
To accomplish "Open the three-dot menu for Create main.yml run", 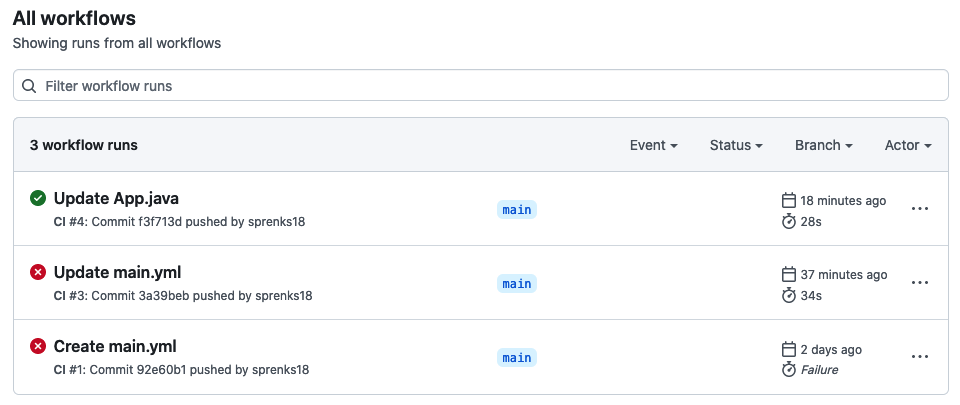I will 920,357.
